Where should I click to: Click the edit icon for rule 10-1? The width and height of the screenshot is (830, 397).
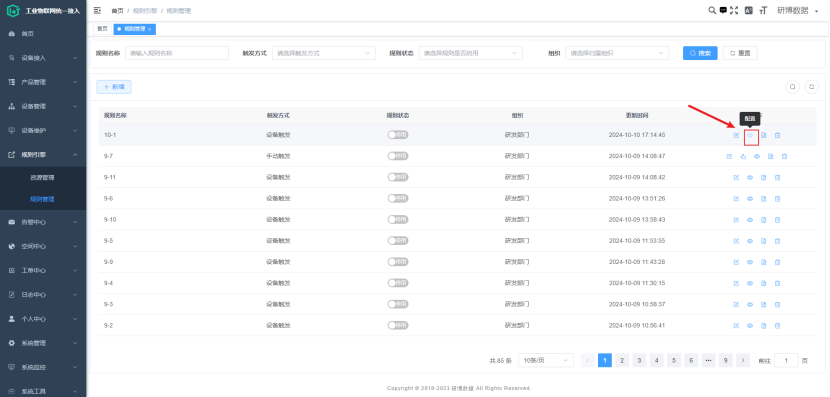pos(736,135)
